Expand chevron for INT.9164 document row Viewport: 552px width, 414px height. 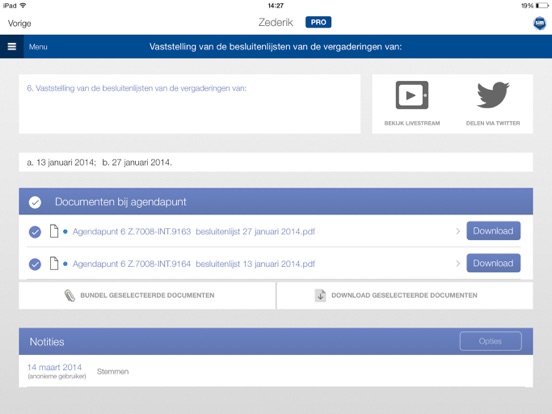pyautogui.click(x=458, y=263)
